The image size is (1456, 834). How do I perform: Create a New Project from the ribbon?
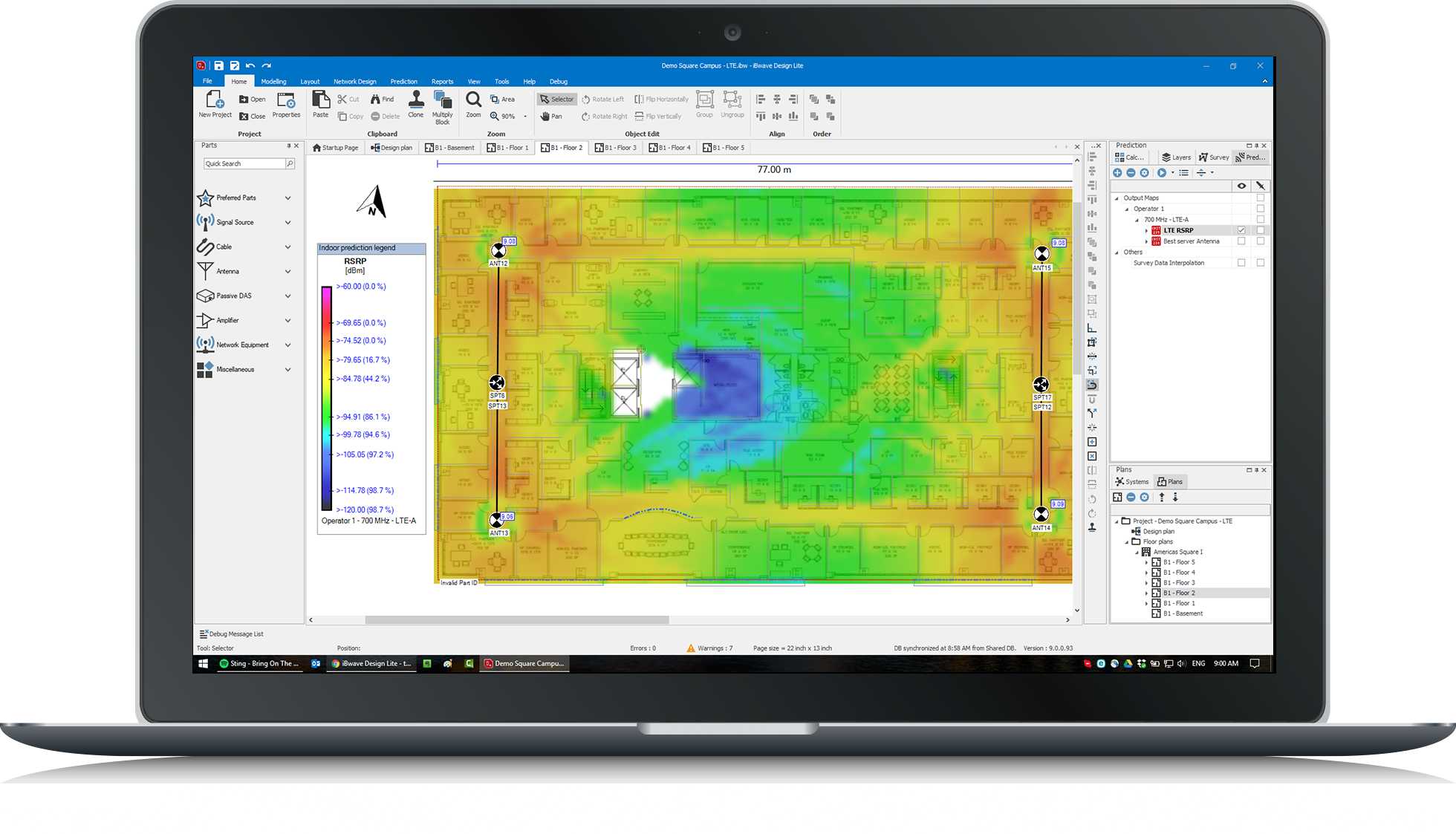(x=215, y=104)
